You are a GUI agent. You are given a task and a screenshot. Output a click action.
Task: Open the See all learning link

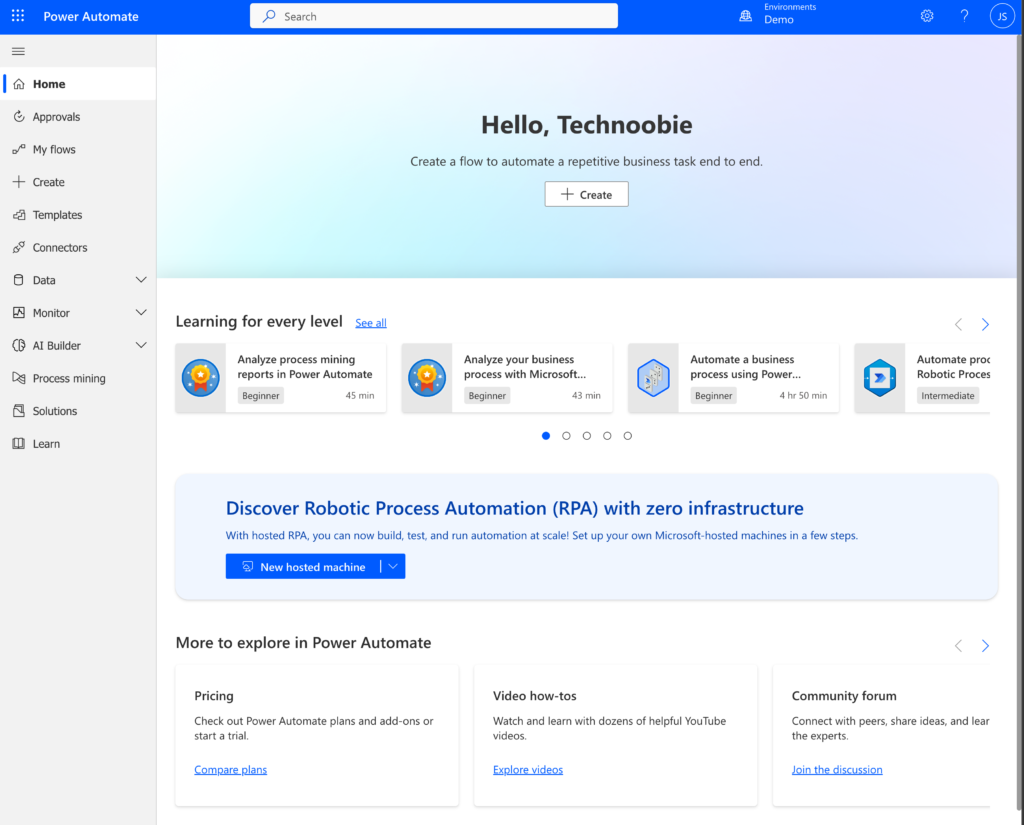tap(371, 323)
